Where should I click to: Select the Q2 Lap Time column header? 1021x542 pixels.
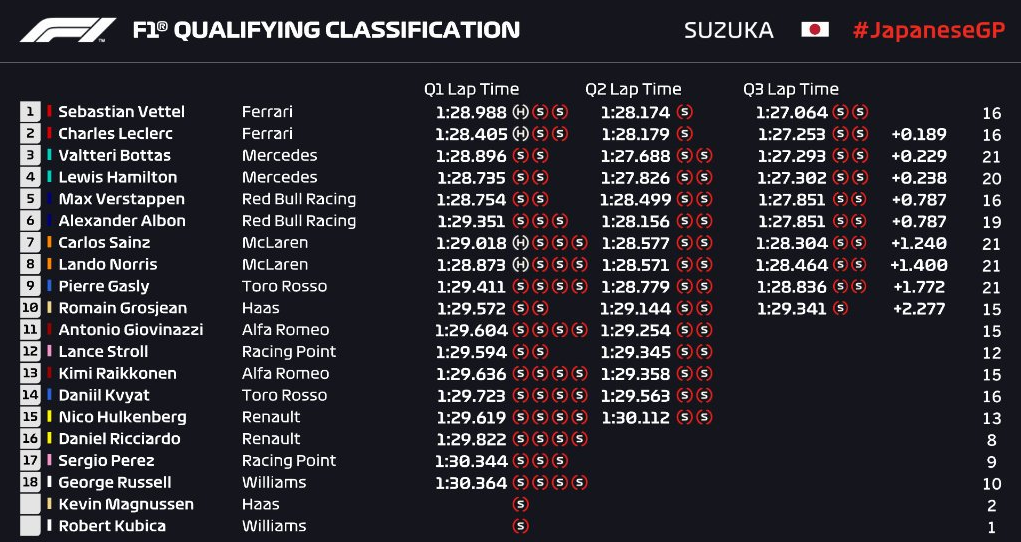click(633, 89)
